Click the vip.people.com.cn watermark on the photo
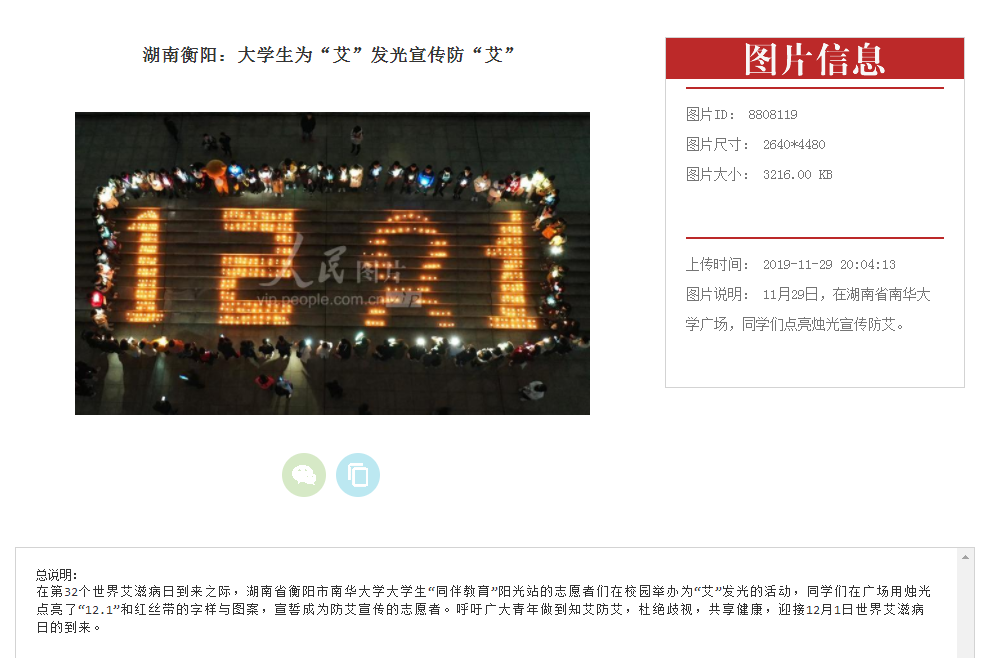 321,300
